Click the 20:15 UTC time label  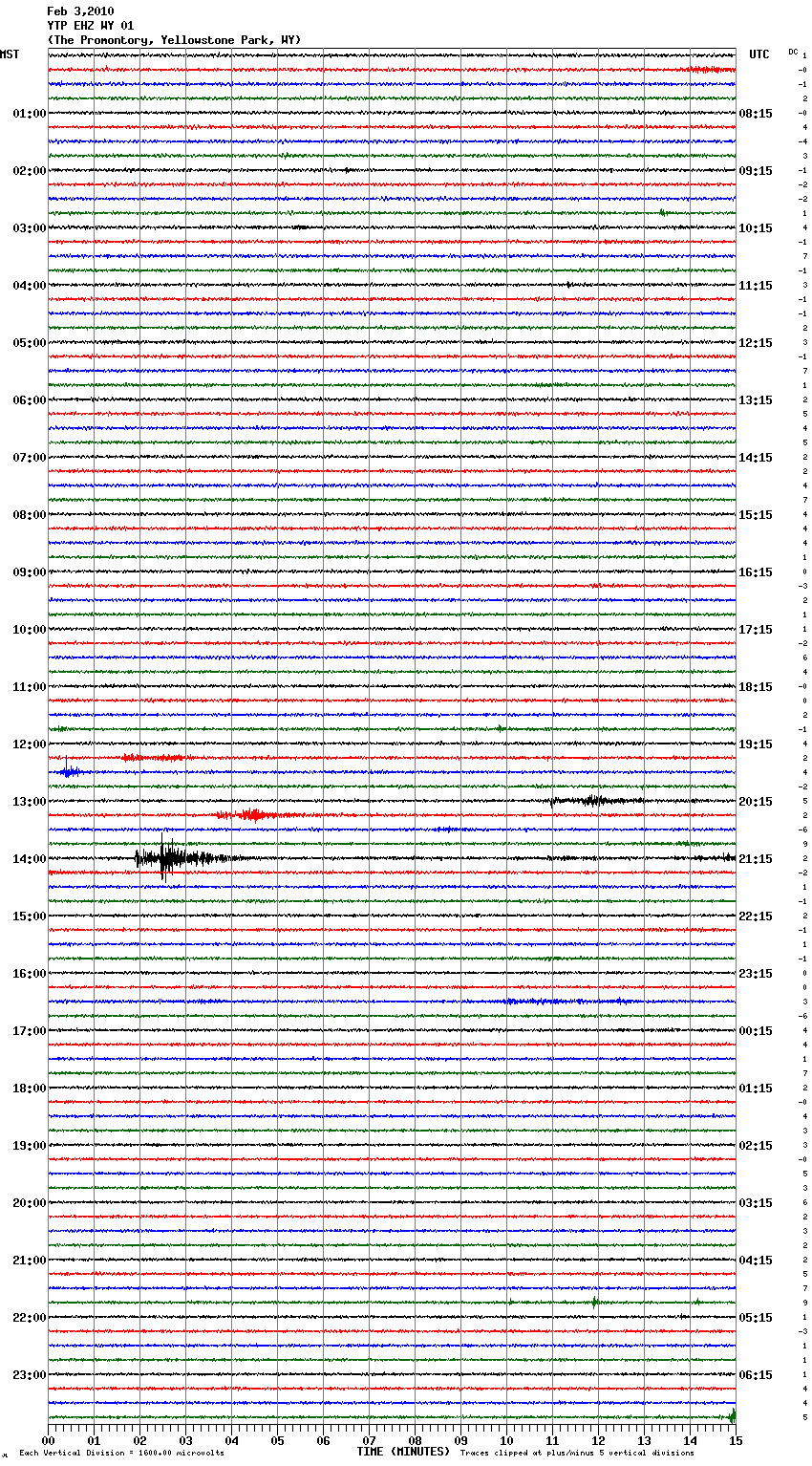coord(756,802)
